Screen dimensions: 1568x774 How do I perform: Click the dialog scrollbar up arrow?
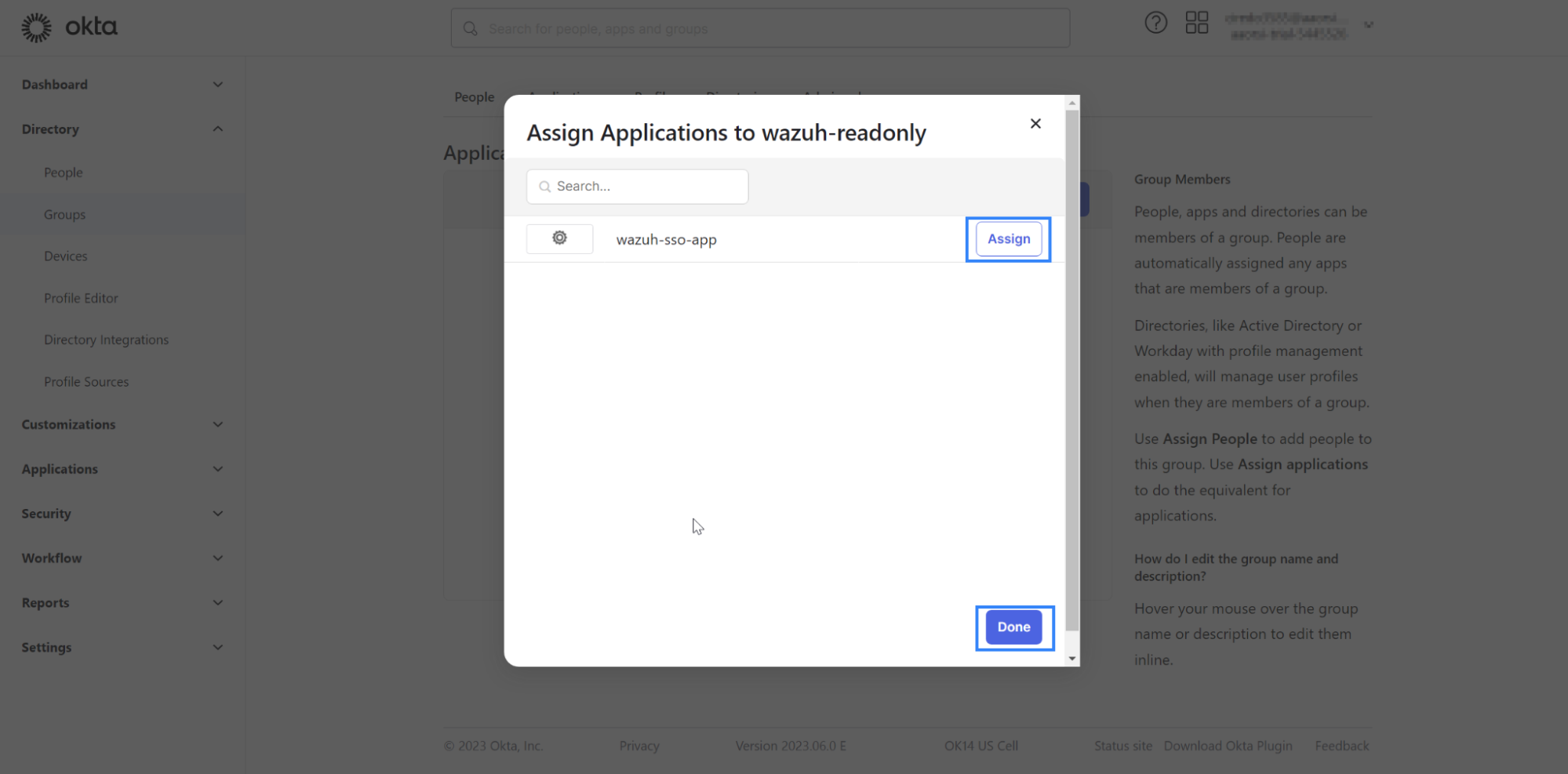pyautogui.click(x=1072, y=103)
